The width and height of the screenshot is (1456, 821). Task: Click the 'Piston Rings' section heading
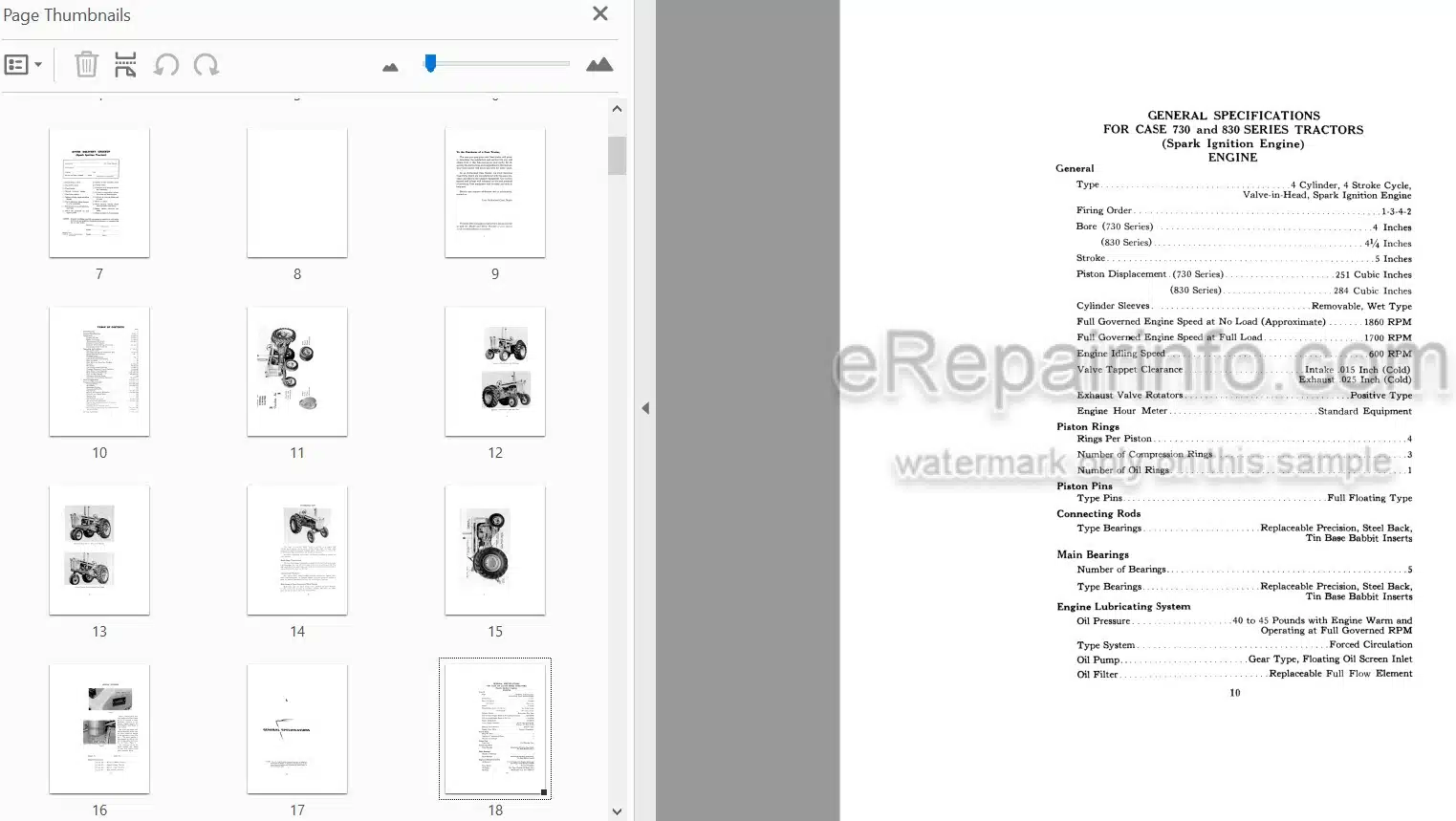[x=1087, y=426]
